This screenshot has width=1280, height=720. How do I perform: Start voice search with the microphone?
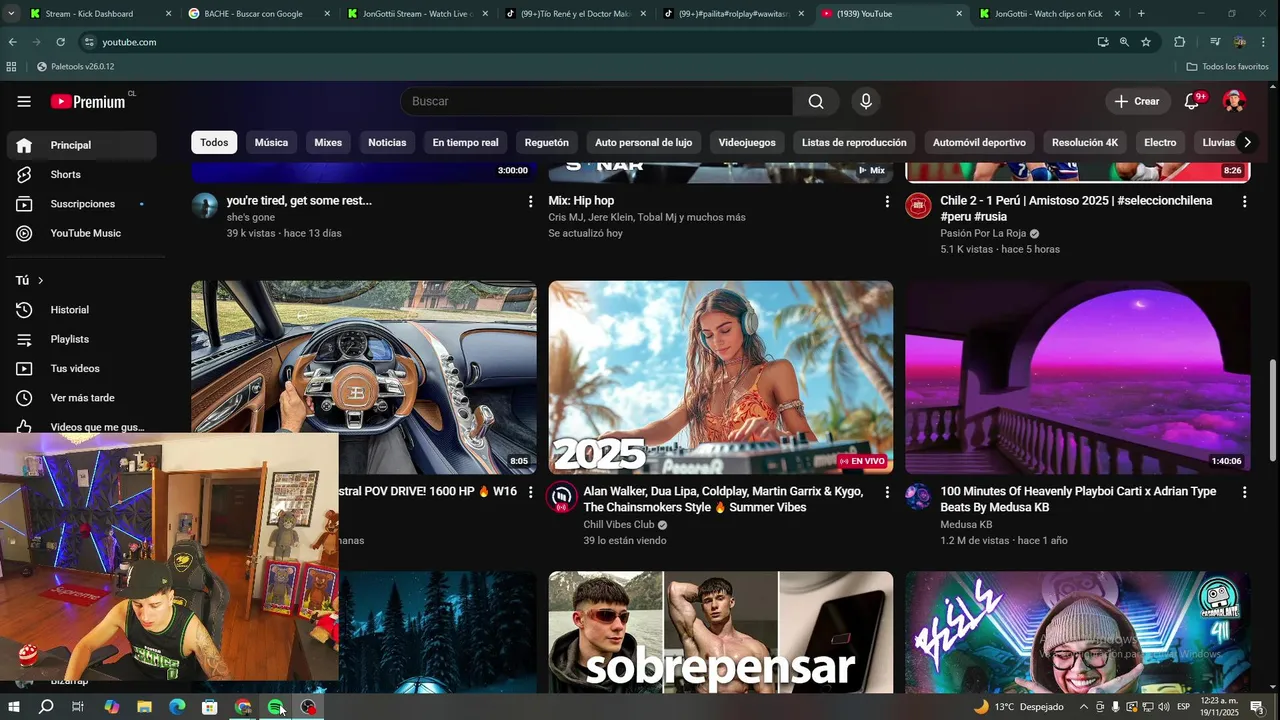[x=866, y=101]
